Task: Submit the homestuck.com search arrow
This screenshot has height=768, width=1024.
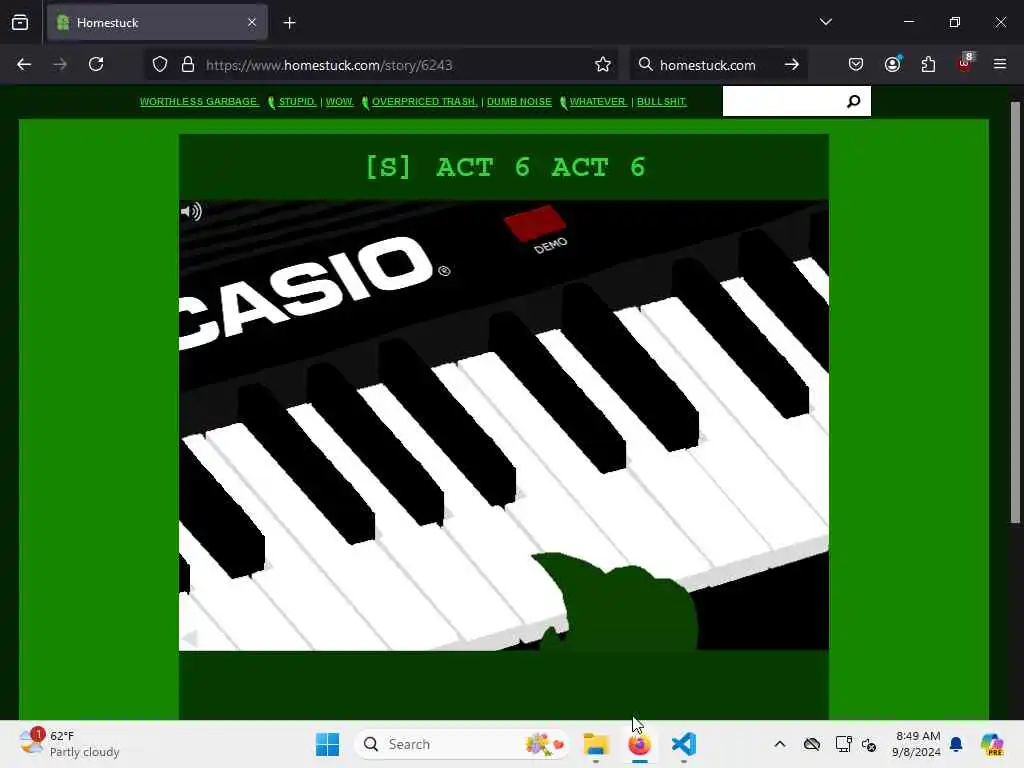Action: tap(792, 65)
